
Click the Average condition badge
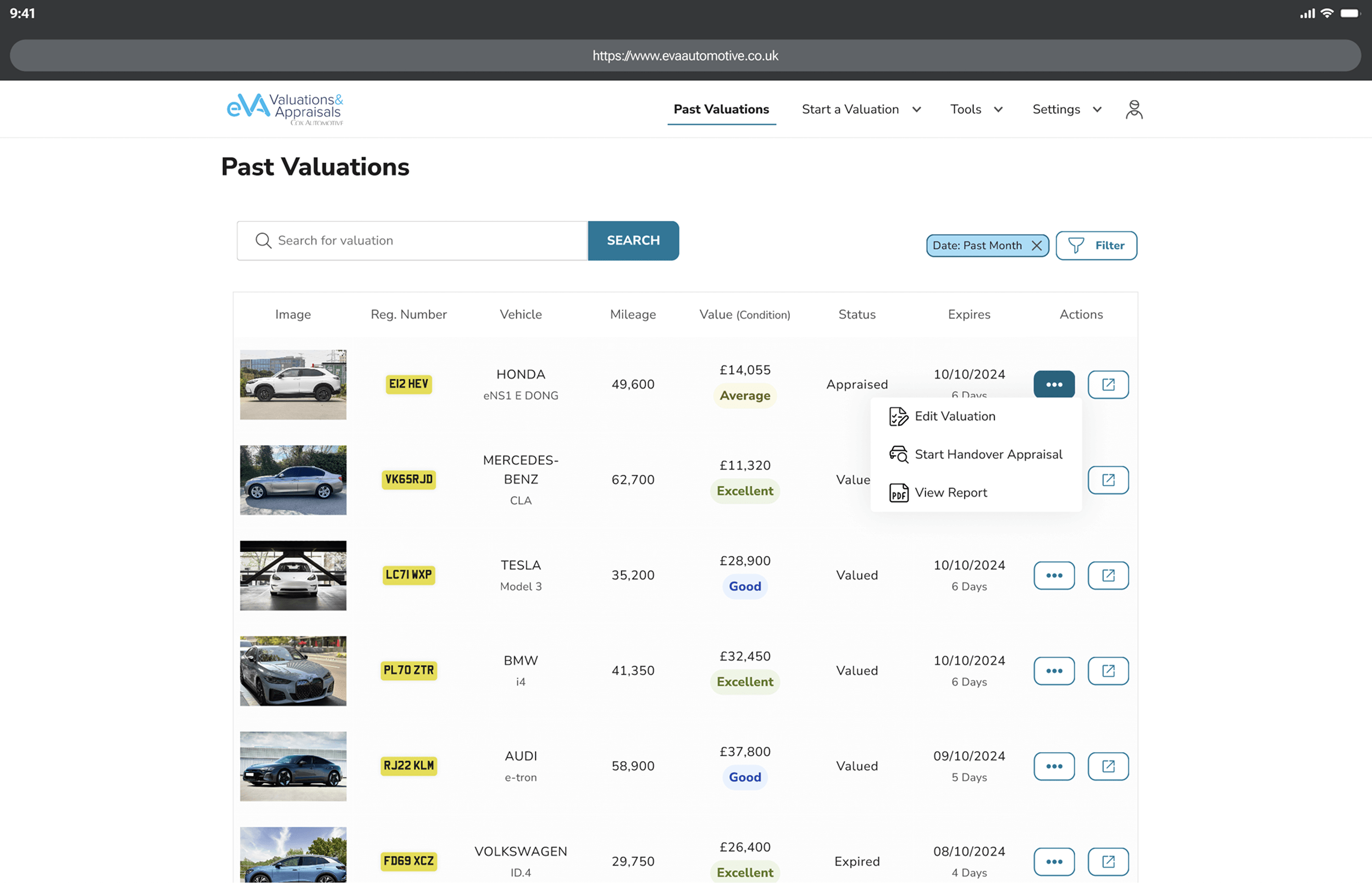(x=745, y=396)
